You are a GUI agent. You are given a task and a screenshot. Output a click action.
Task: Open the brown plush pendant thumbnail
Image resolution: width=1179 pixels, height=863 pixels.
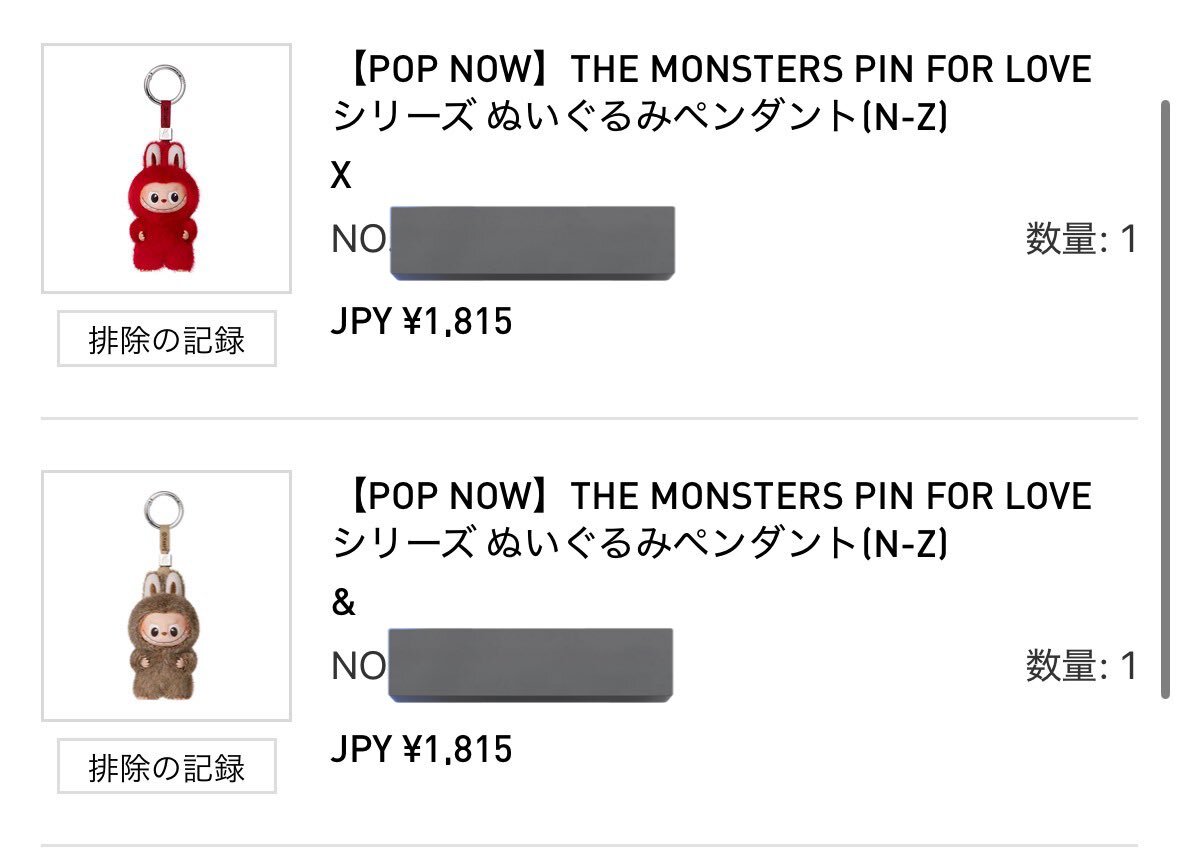166,596
